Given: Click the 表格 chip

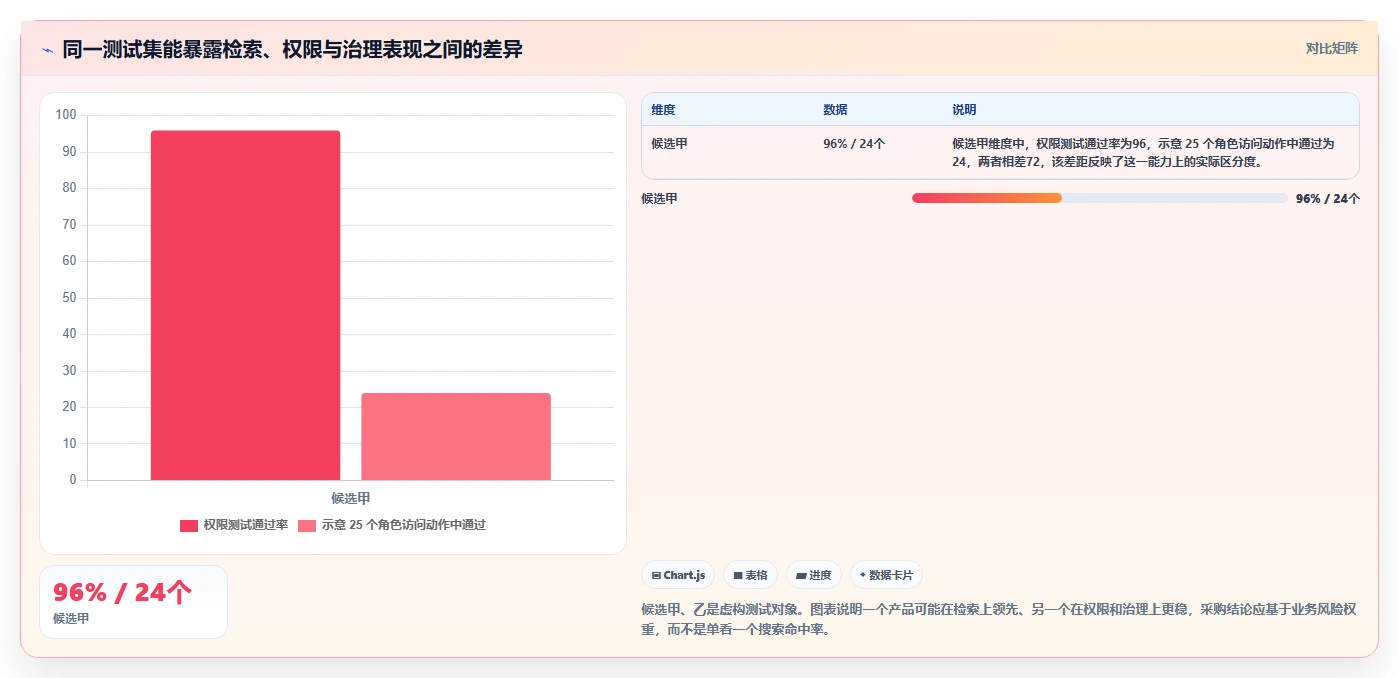Looking at the screenshot, I should click(750, 575).
